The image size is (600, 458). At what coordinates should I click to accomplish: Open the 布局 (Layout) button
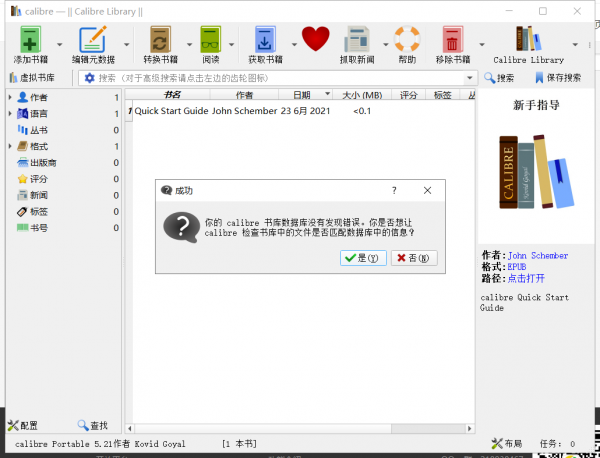click(507, 444)
